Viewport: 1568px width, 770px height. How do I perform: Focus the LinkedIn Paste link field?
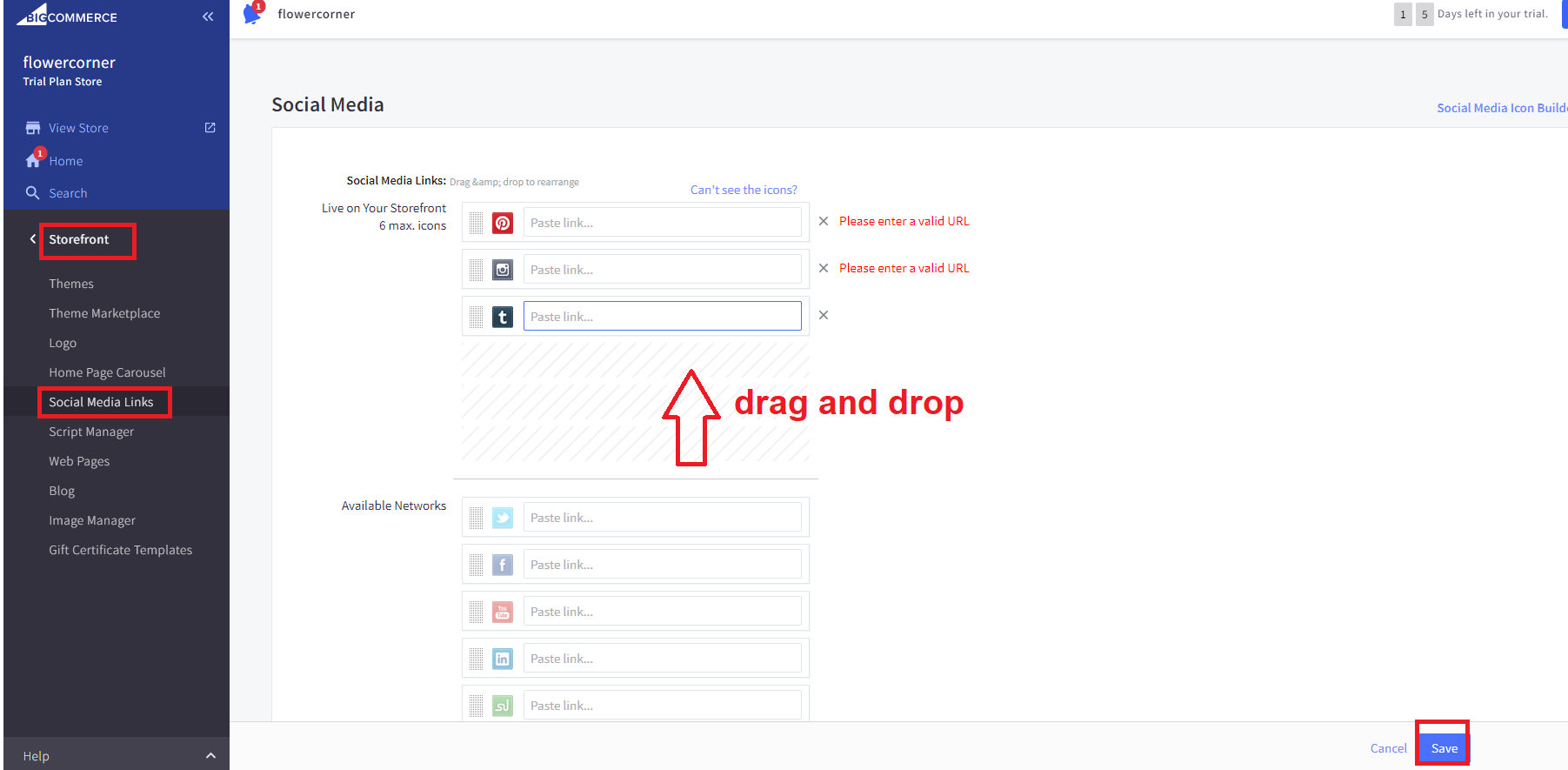pos(663,659)
